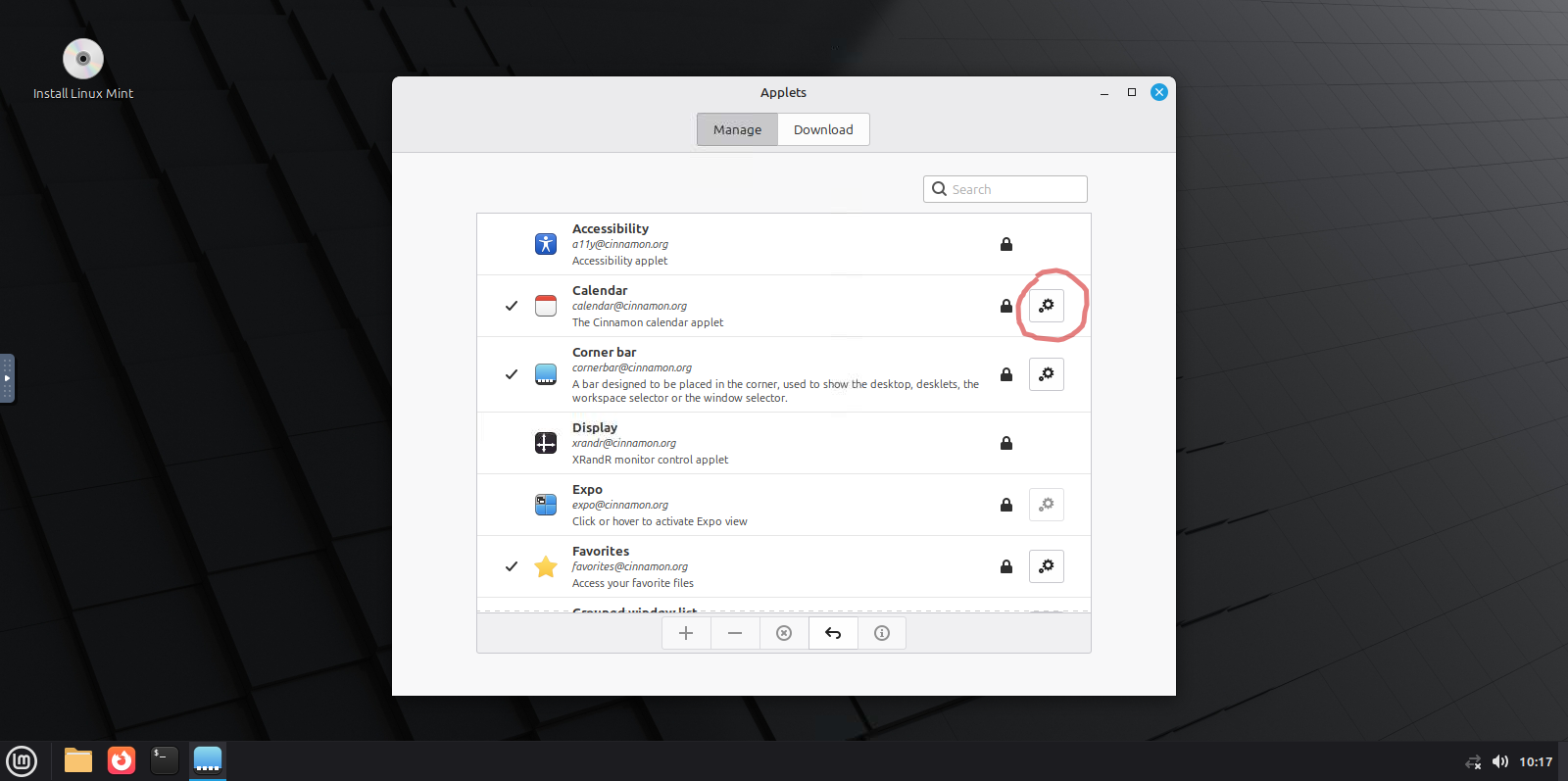1568x781 pixels.
Task: Click the Expo applet icon
Action: click(546, 505)
